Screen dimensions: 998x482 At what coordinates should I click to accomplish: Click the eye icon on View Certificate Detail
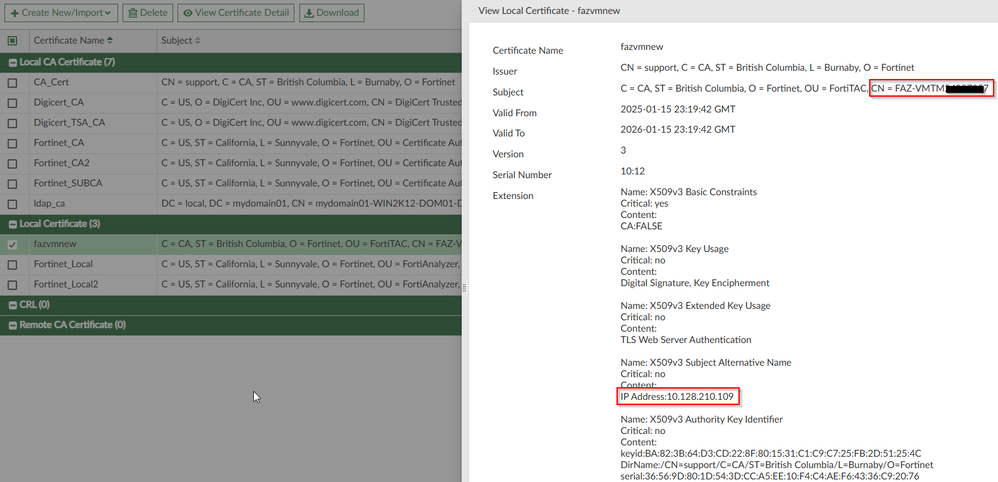click(188, 13)
